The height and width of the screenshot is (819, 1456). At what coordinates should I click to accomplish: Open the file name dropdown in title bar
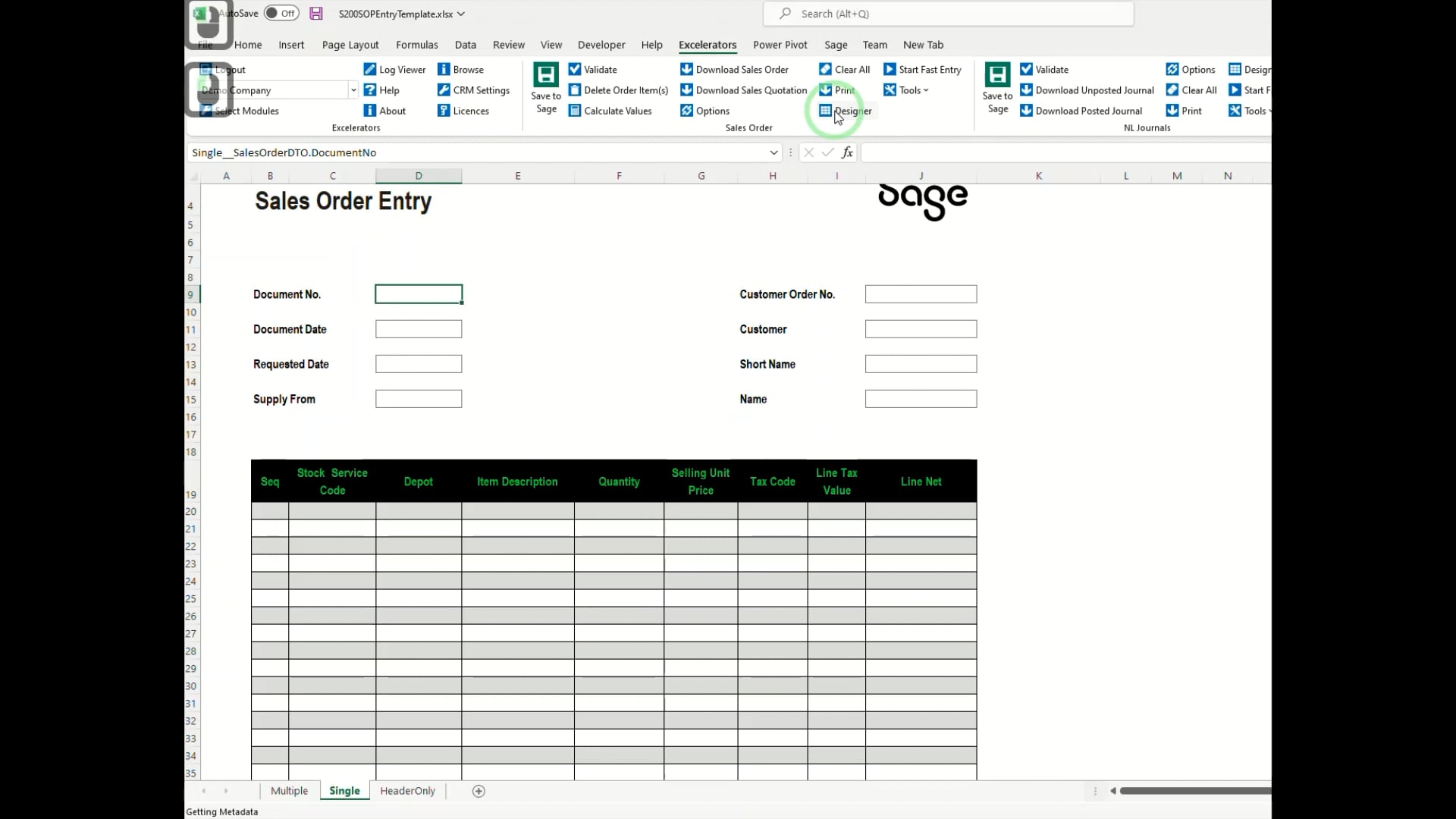coord(461,14)
